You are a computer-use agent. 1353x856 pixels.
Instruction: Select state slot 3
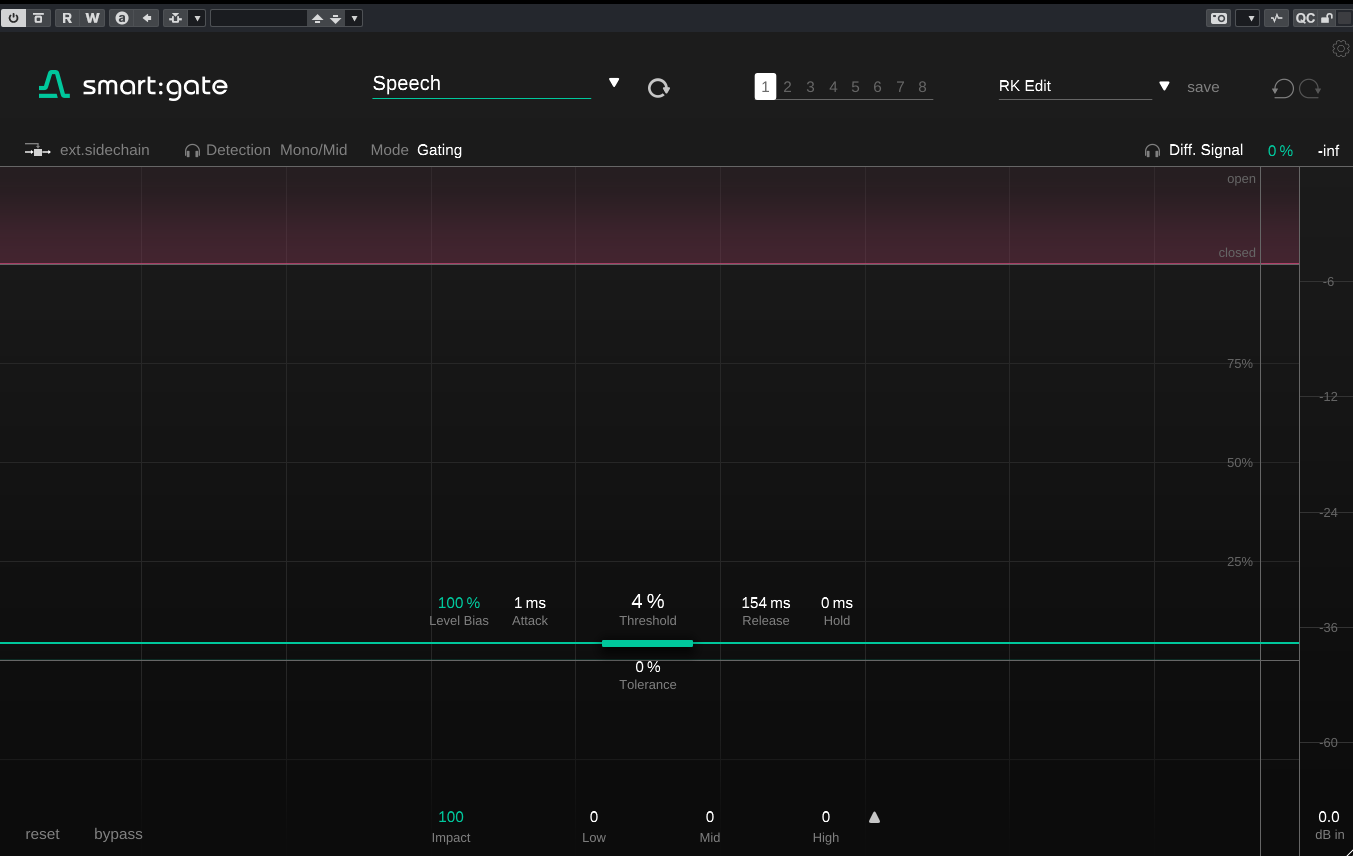[810, 87]
